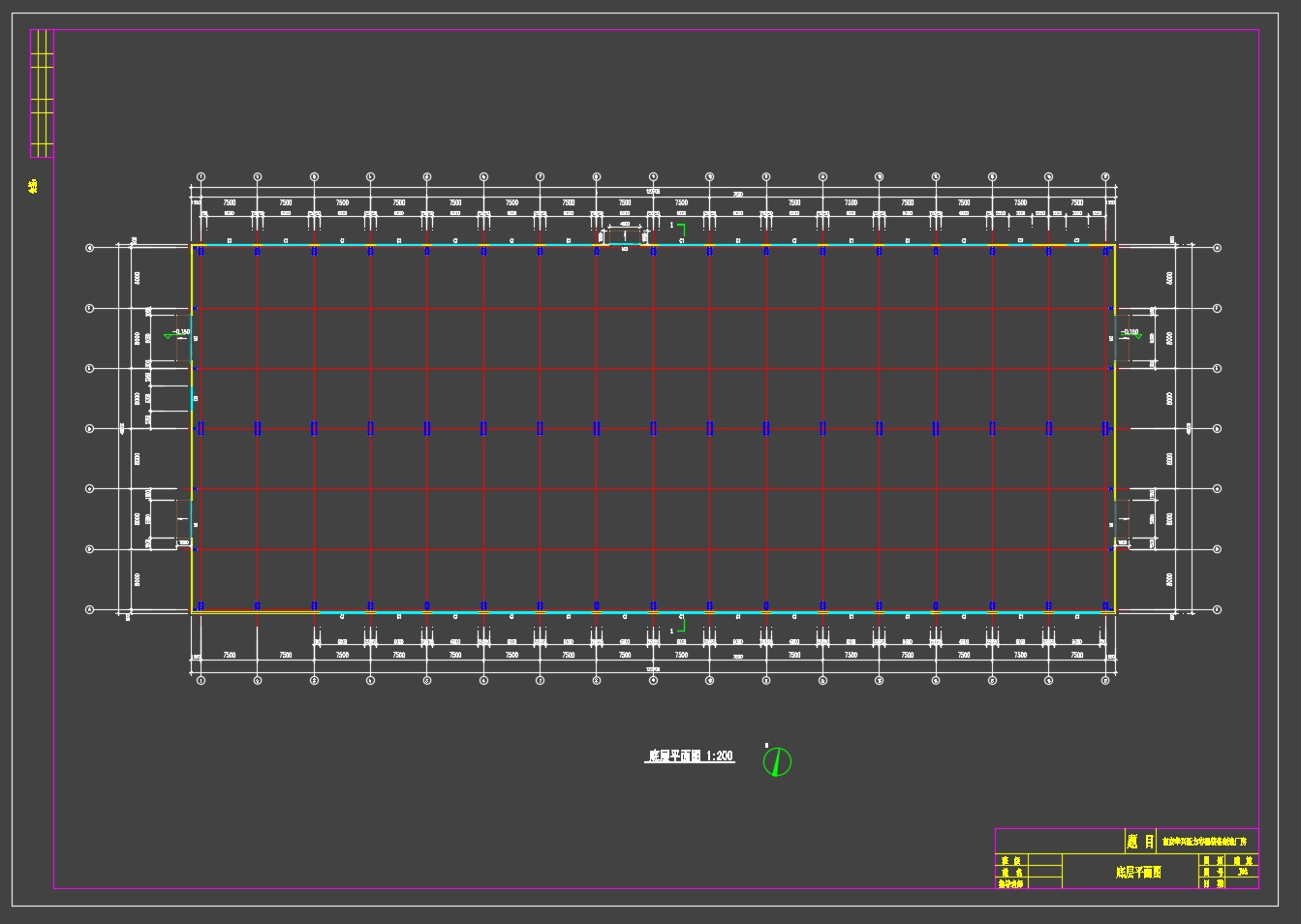Click green section cut mark below bottom wall
The image size is (1301, 924).
point(681,625)
